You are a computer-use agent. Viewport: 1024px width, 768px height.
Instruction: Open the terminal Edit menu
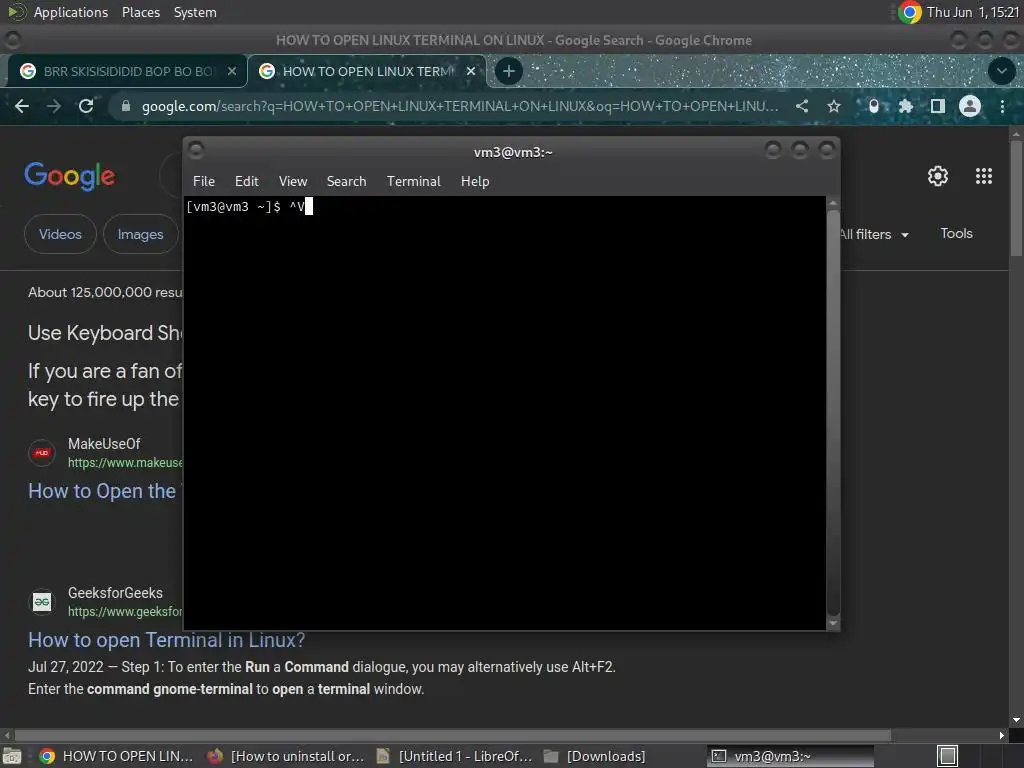coord(247,181)
